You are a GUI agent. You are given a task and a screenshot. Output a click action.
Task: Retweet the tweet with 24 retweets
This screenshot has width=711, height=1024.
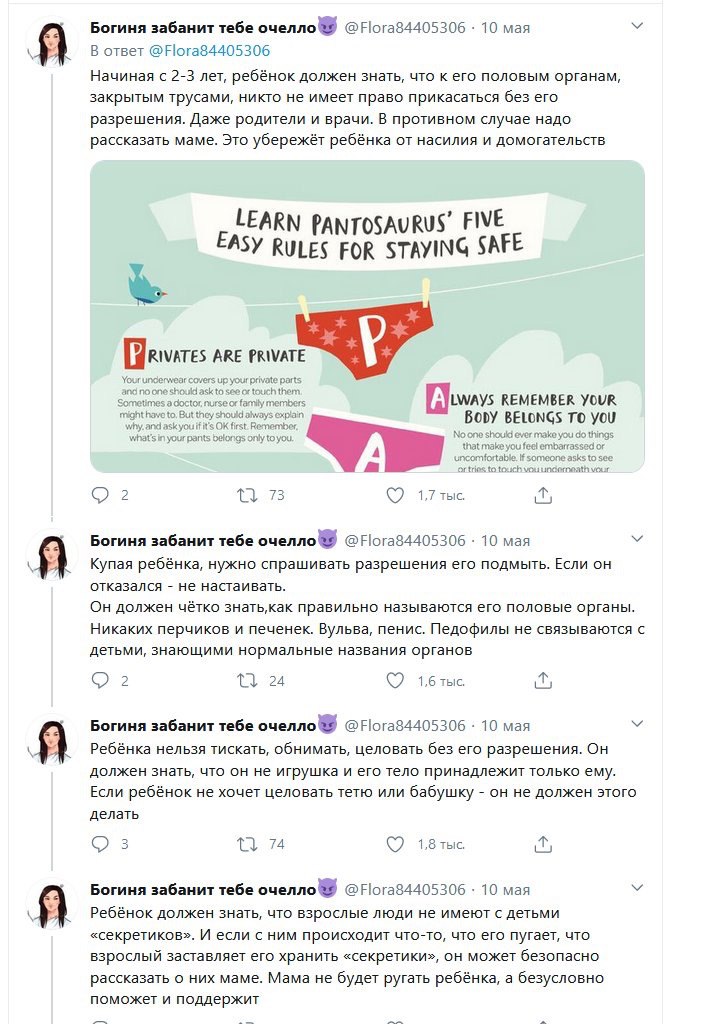click(x=247, y=680)
